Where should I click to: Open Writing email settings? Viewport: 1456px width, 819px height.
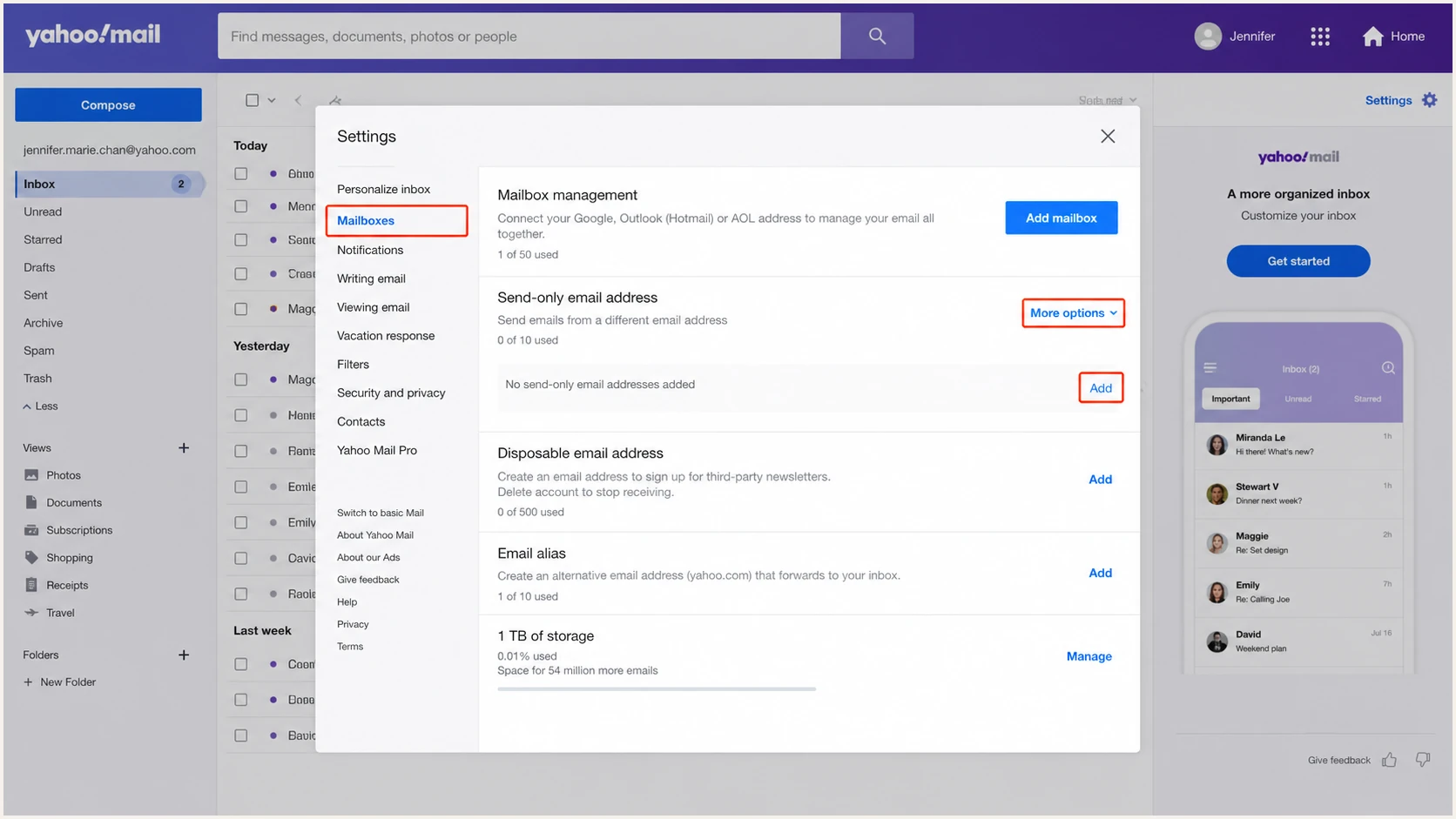point(371,279)
